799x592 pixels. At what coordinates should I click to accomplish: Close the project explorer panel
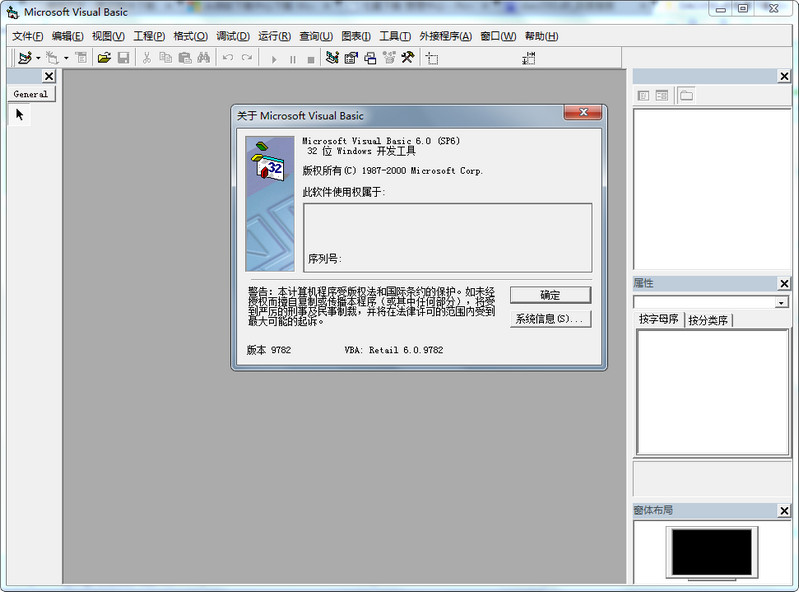[x=784, y=76]
